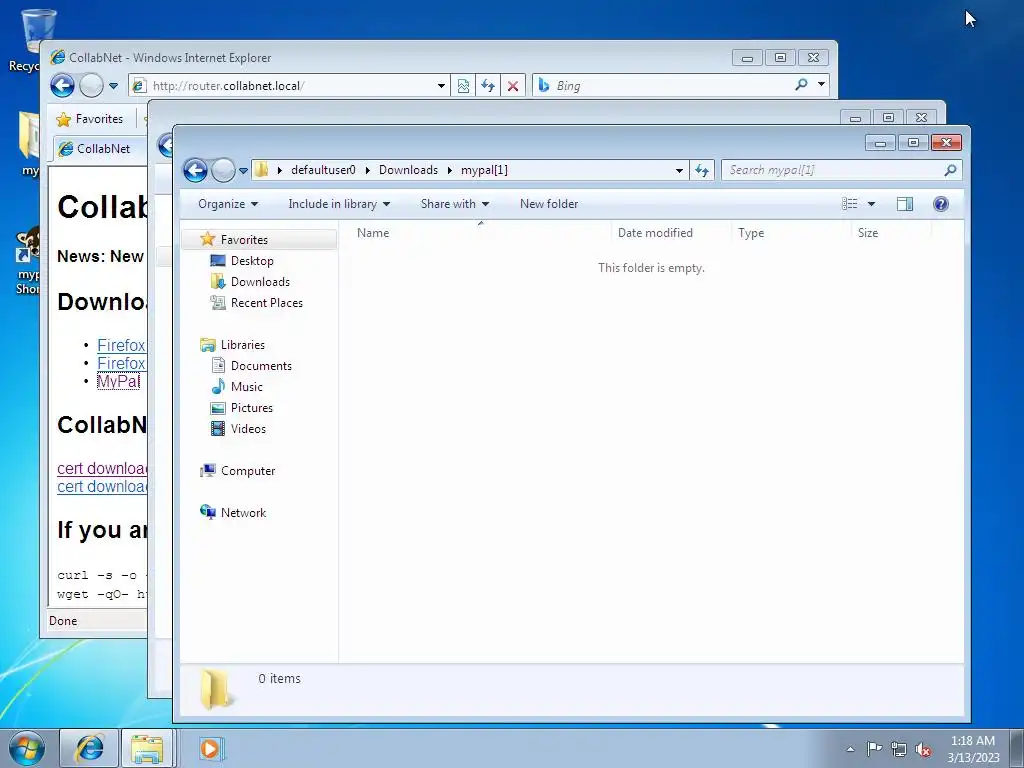Open recent locations dropdown beside Explorer forward arrow
Screen dimensions: 1024x768
pos(244,170)
